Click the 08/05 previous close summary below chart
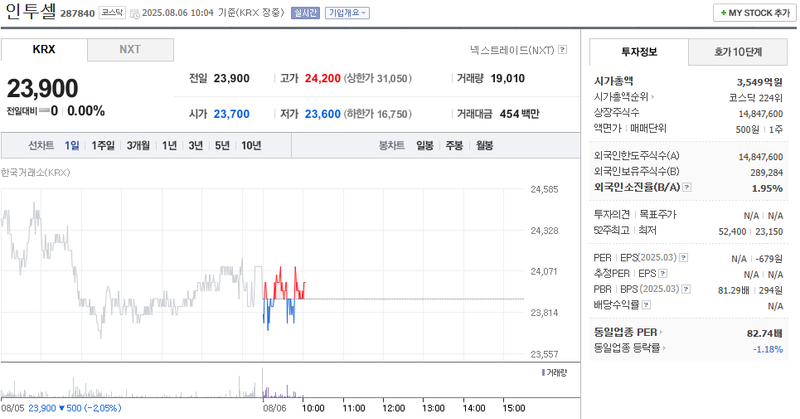This screenshot has width=800, height=419. click(61, 408)
